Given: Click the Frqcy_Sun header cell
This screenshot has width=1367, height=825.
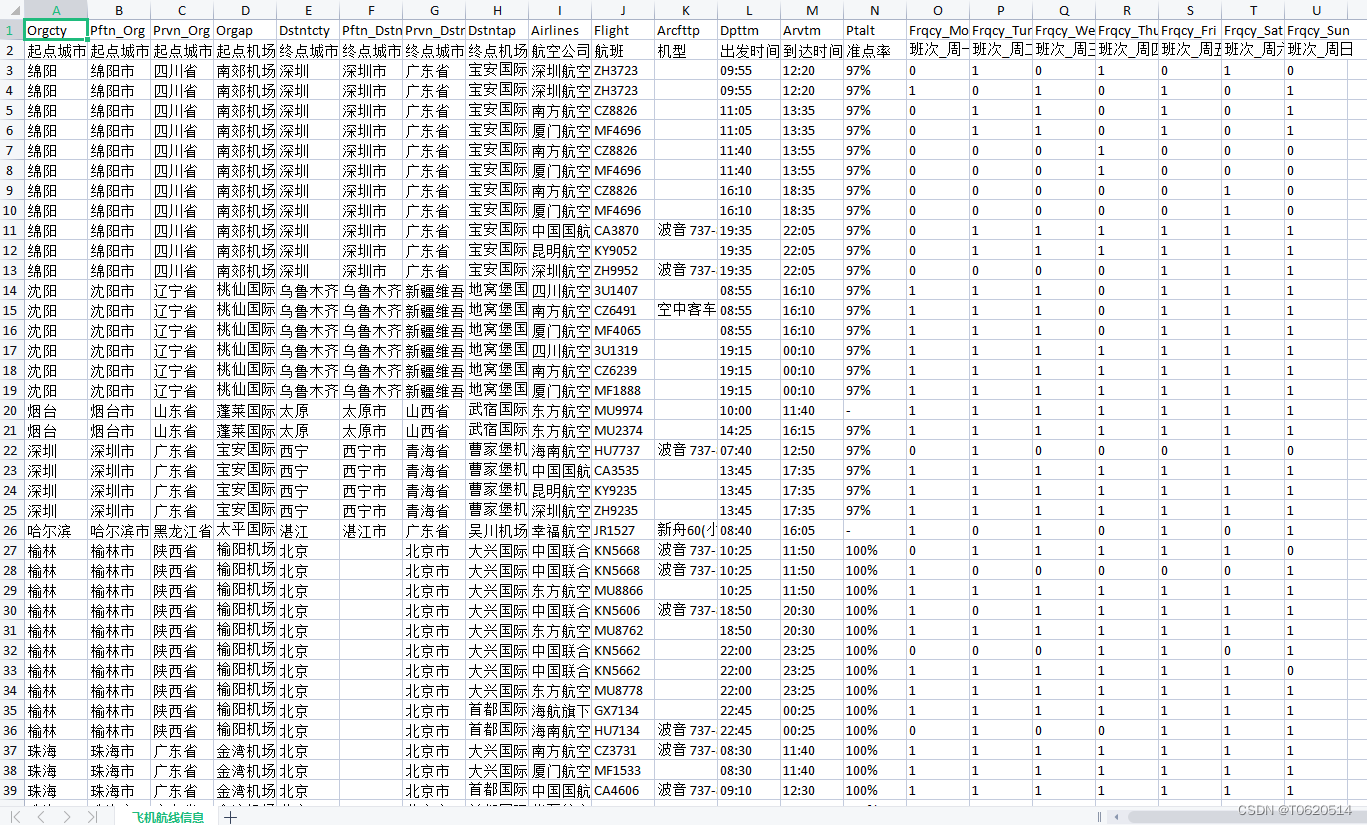Looking at the screenshot, I should pyautogui.click(x=1316, y=30).
